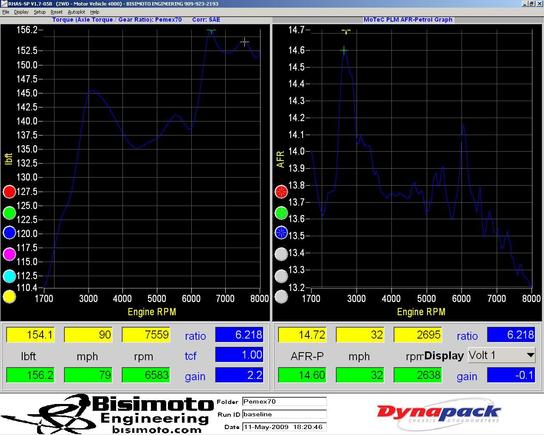The width and height of the screenshot is (544, 435).
Task: Click the Run ID field showing baseline
Action: (284, 415)
